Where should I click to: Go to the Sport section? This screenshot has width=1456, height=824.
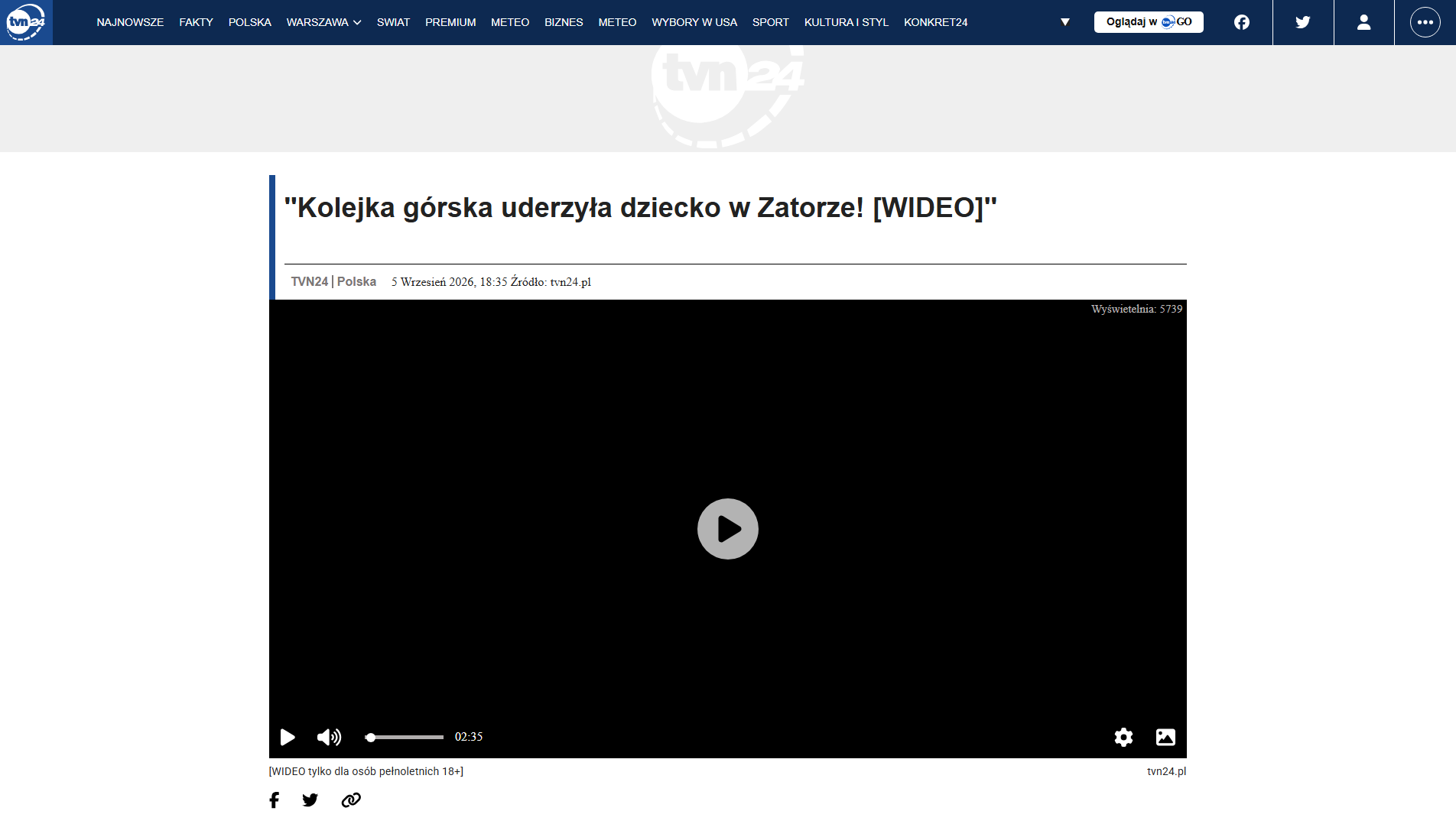(x=771, y=22)
